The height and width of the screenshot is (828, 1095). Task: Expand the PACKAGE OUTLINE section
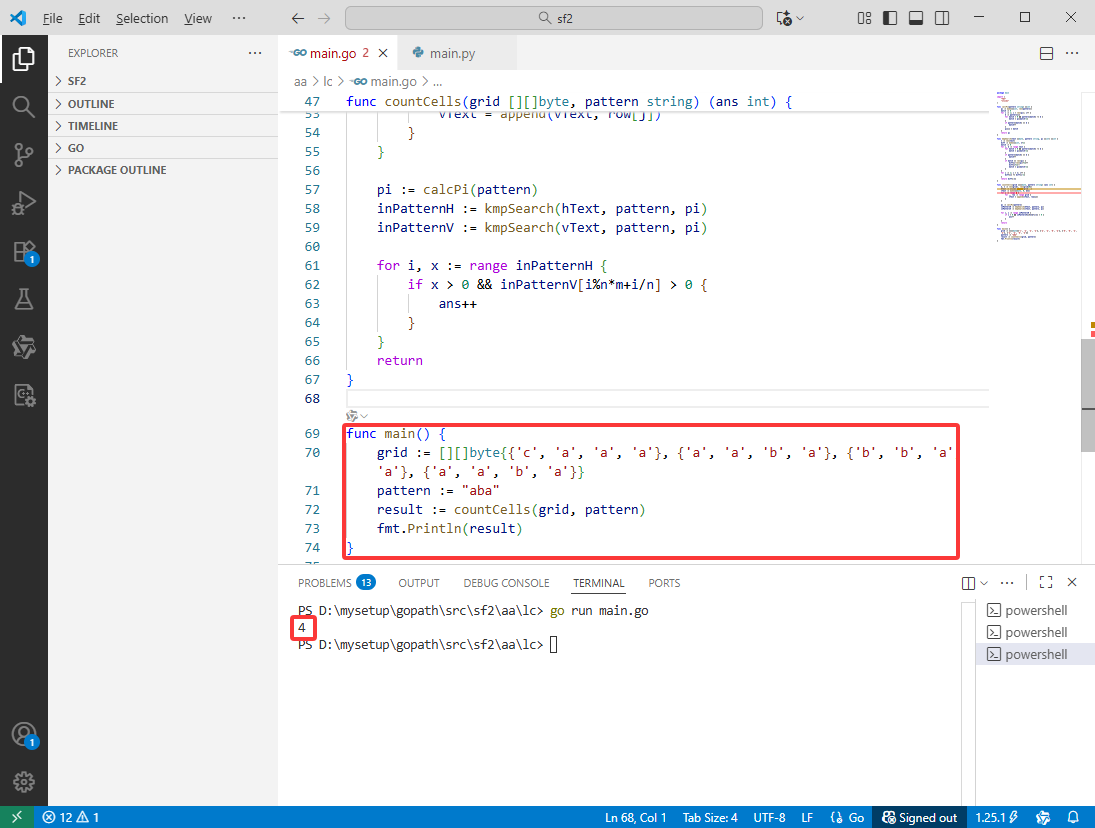(163, 170)
